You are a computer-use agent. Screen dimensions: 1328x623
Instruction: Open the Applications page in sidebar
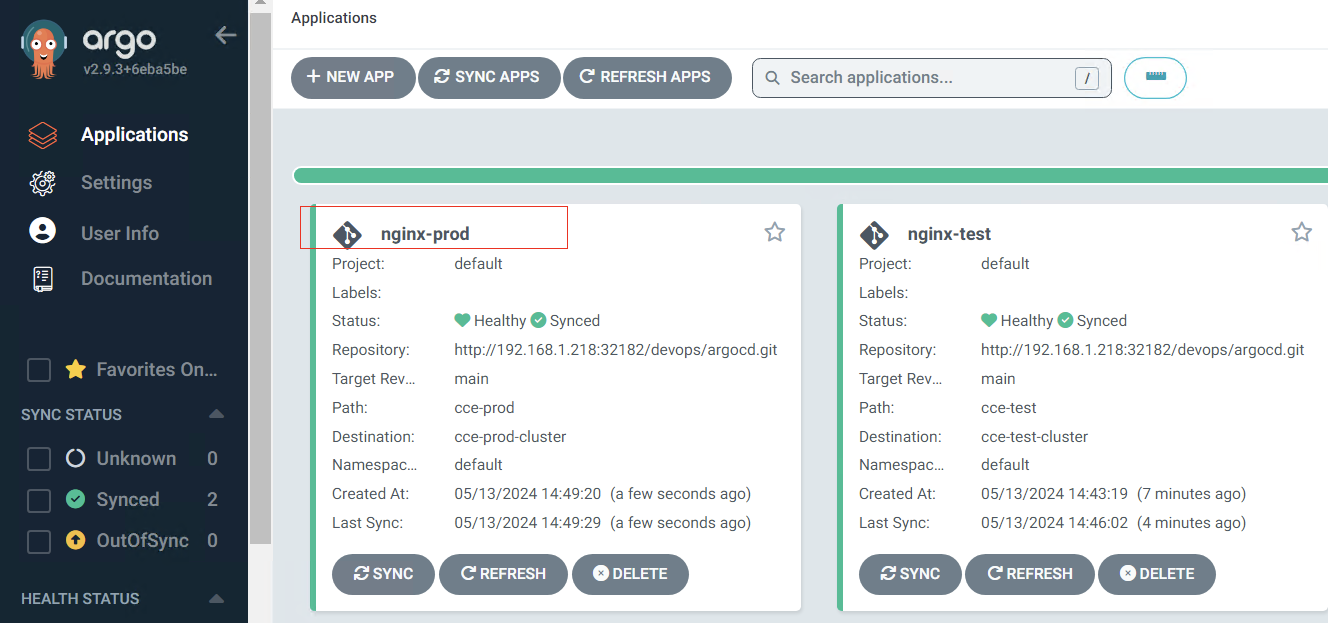tap(134, 135)
